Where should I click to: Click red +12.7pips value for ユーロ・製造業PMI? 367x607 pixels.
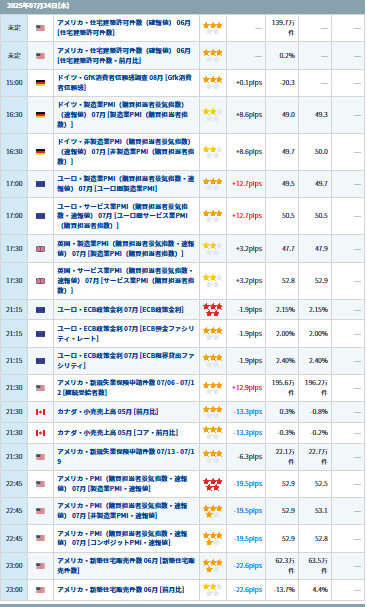click(247, 184)
